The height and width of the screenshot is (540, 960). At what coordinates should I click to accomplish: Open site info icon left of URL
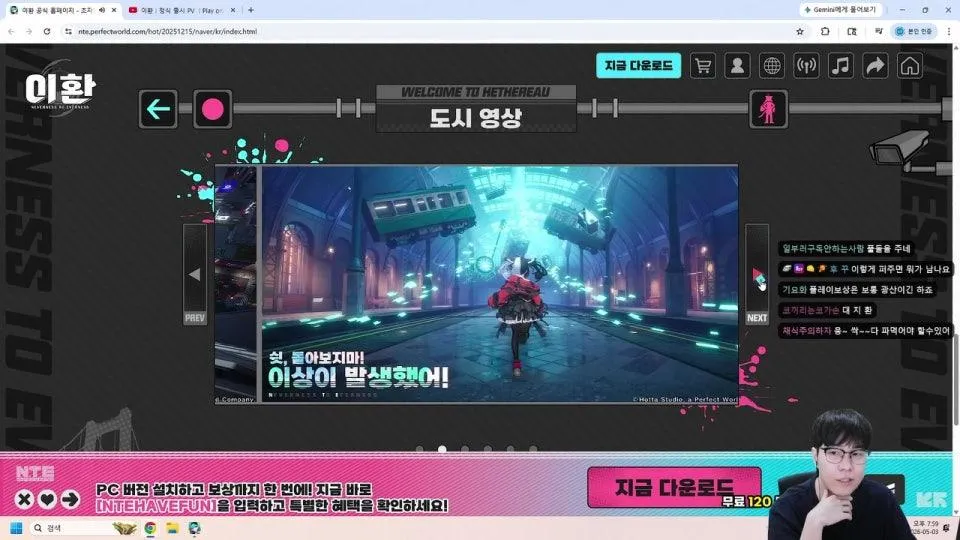[x=68, y=31]
